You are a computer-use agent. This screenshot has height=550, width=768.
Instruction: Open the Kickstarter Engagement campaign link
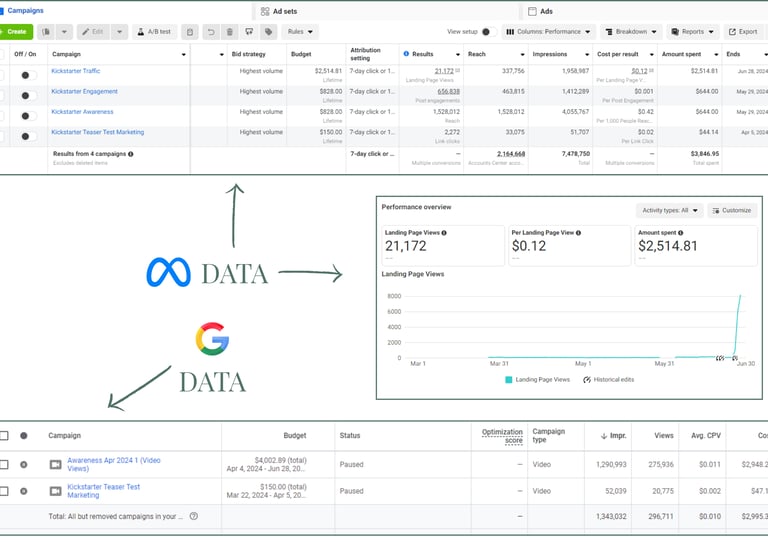pyautogui.click(x=84, y=92)
